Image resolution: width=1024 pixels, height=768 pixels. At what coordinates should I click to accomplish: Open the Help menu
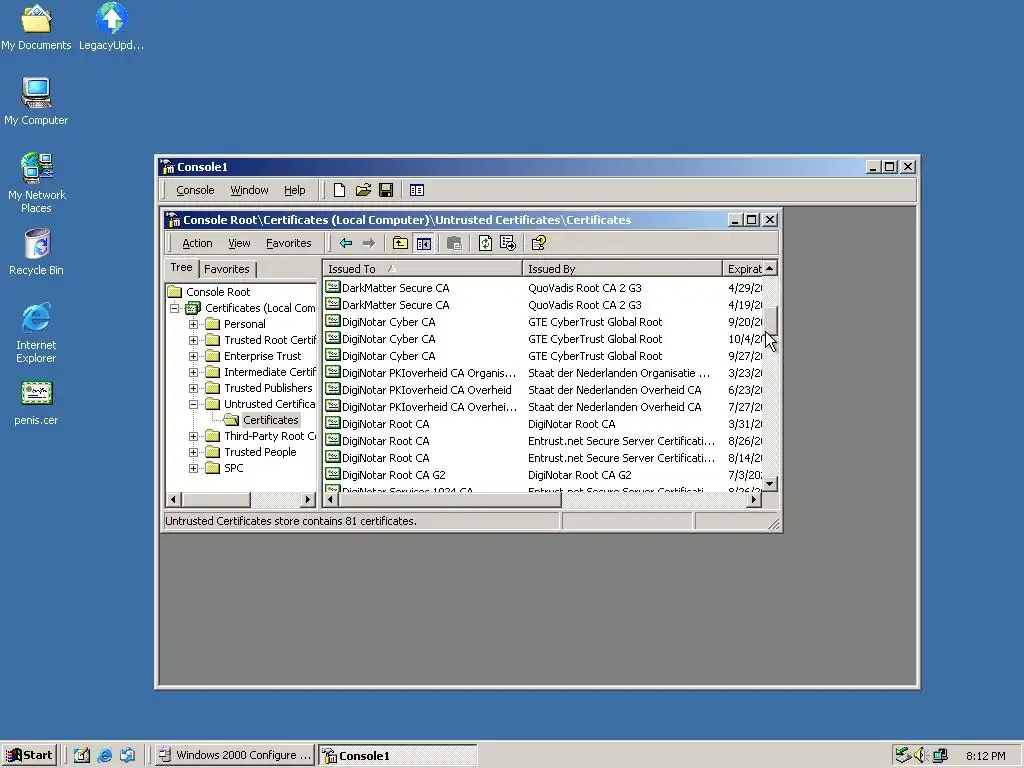click(x=295, y=190)
